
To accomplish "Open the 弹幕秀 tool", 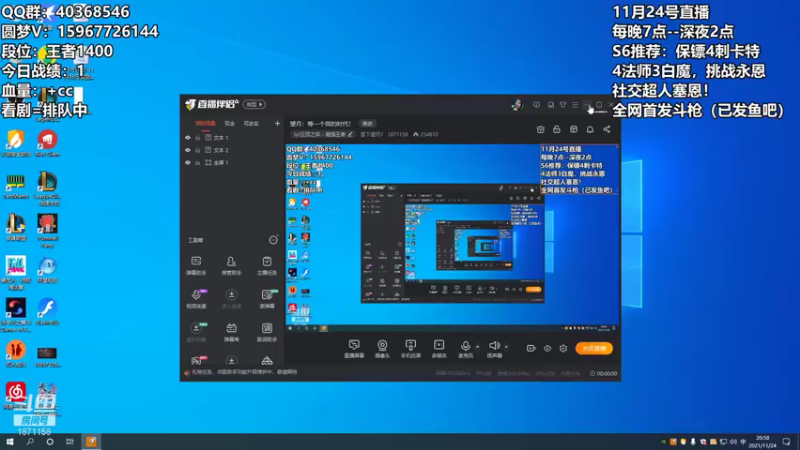I will pos(231,332).
